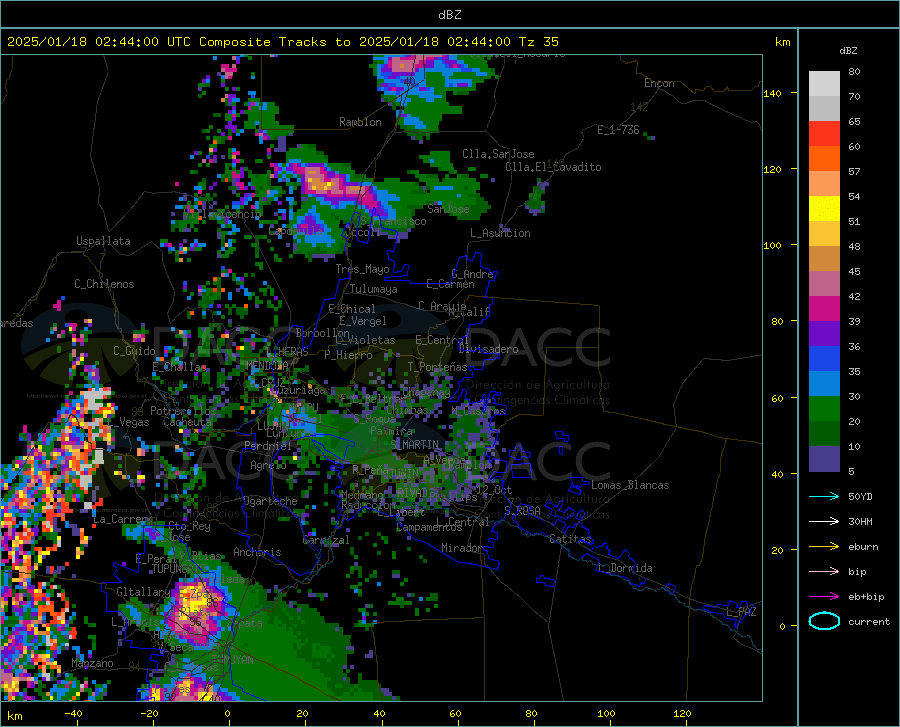Select the dark orange 57-60 dBZ band
This screenshot has width=900, height=727.
[824, 159]
